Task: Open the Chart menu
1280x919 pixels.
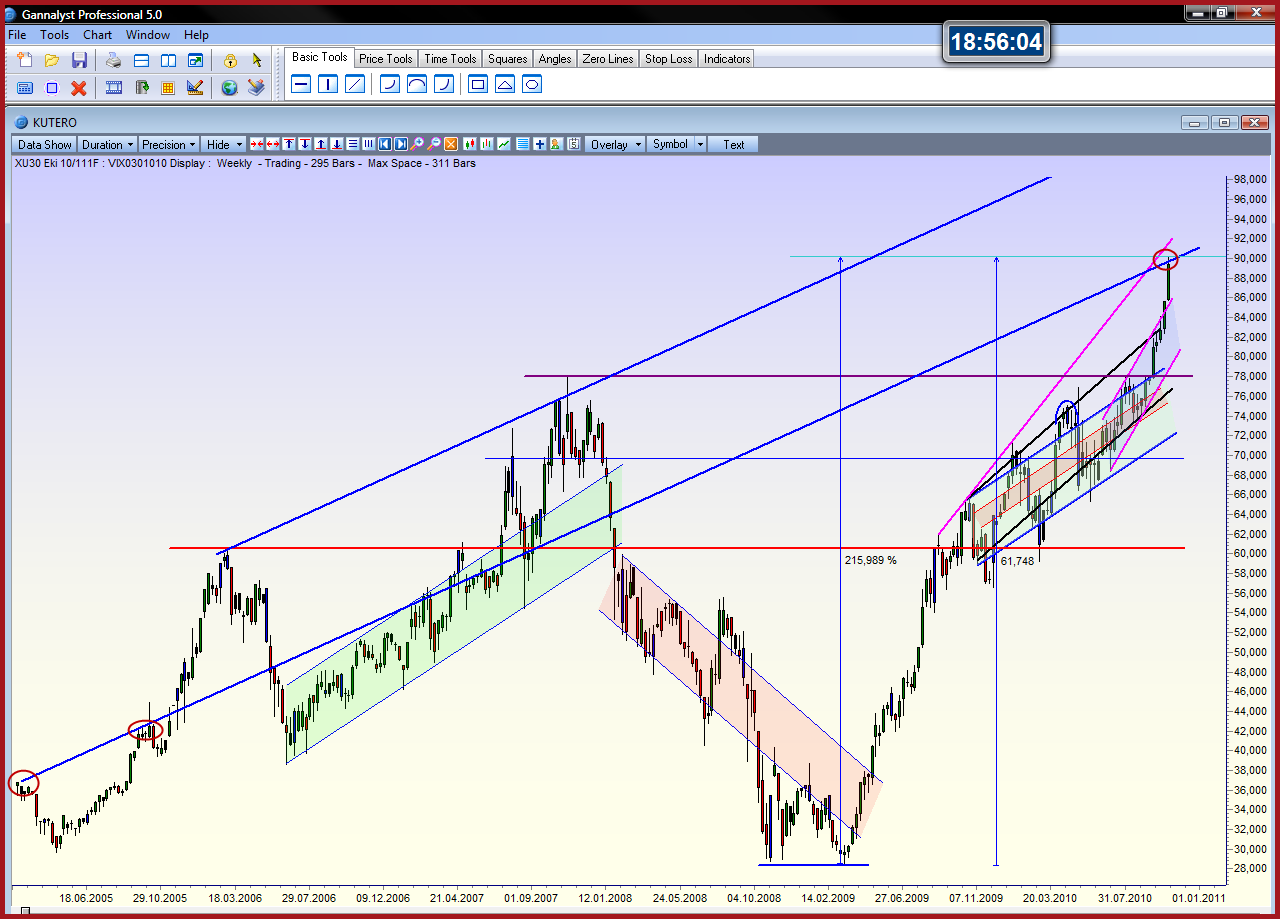Action: point(98,35)
